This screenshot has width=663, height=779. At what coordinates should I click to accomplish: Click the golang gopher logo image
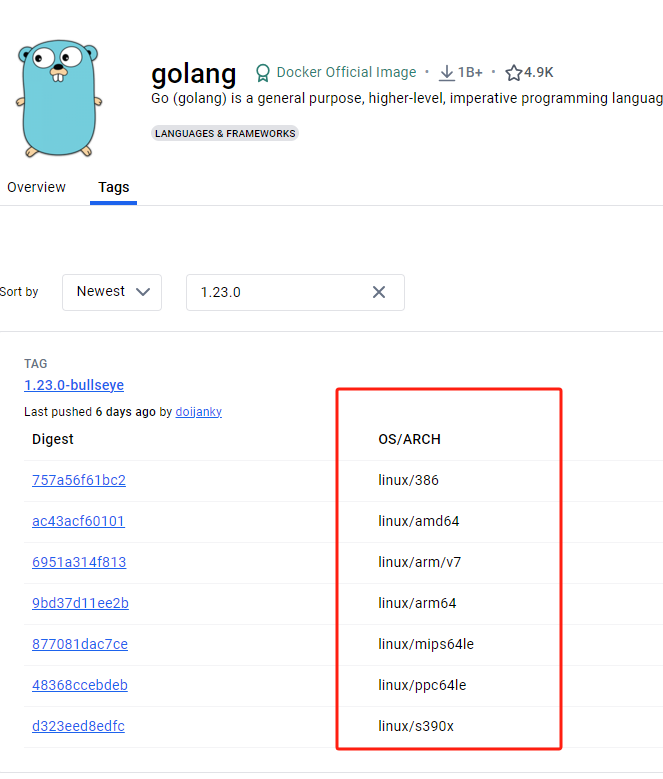[x=60, y=99]
